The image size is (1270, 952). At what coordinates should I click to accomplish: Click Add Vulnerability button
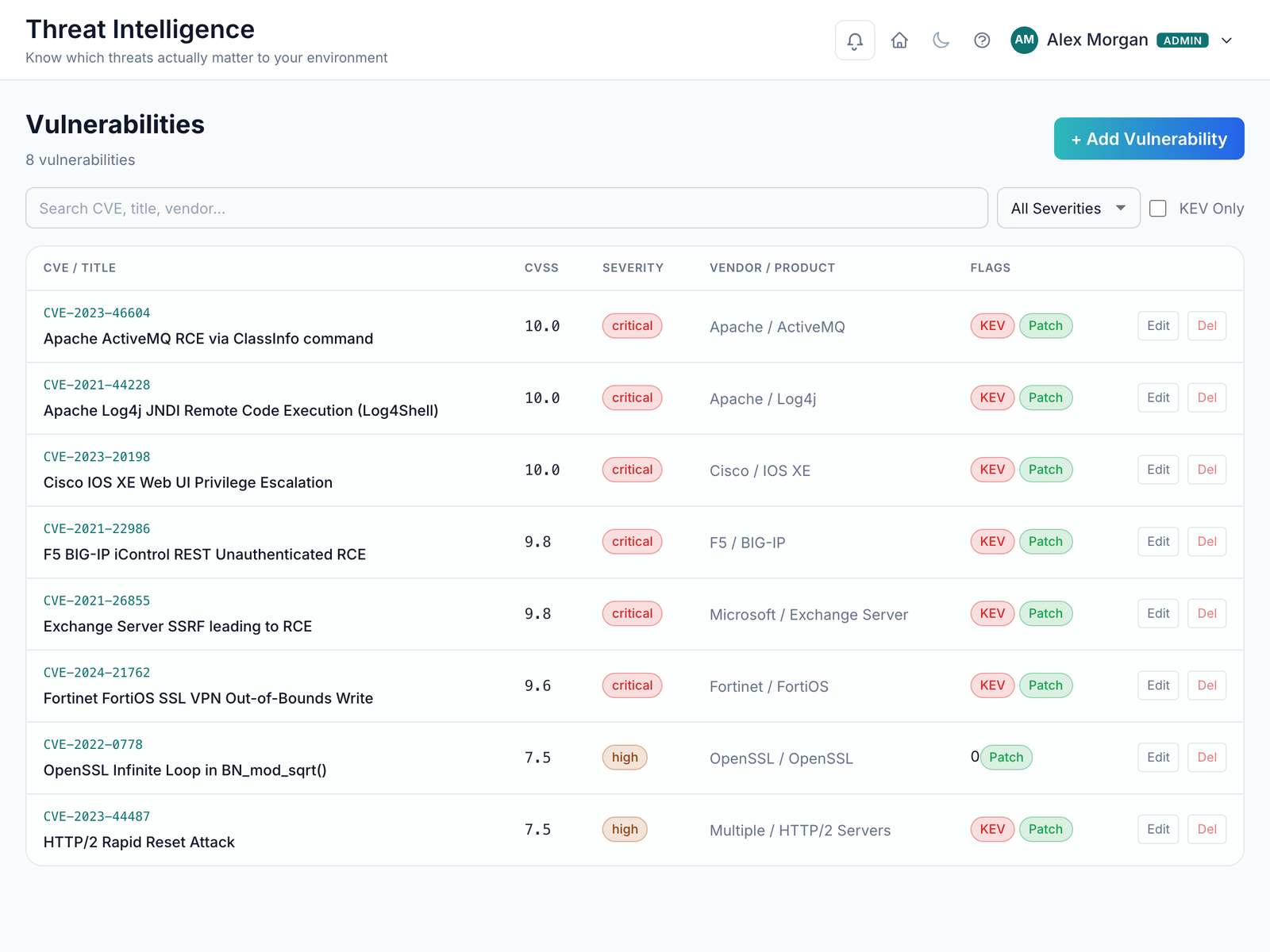click(x=1149, y=139)
